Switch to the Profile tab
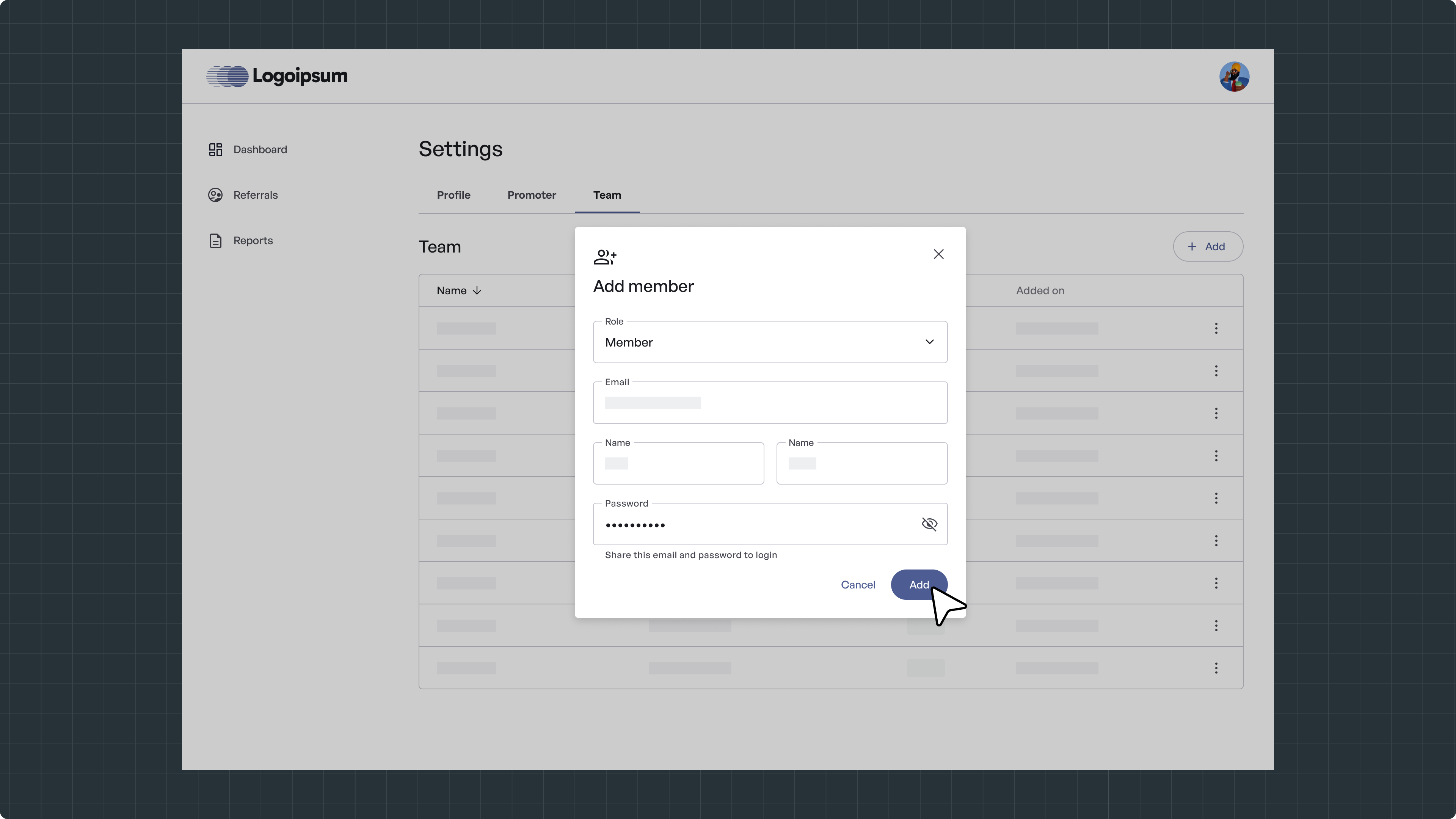The width and height of the screenshot is (1456, 819). 453,195
